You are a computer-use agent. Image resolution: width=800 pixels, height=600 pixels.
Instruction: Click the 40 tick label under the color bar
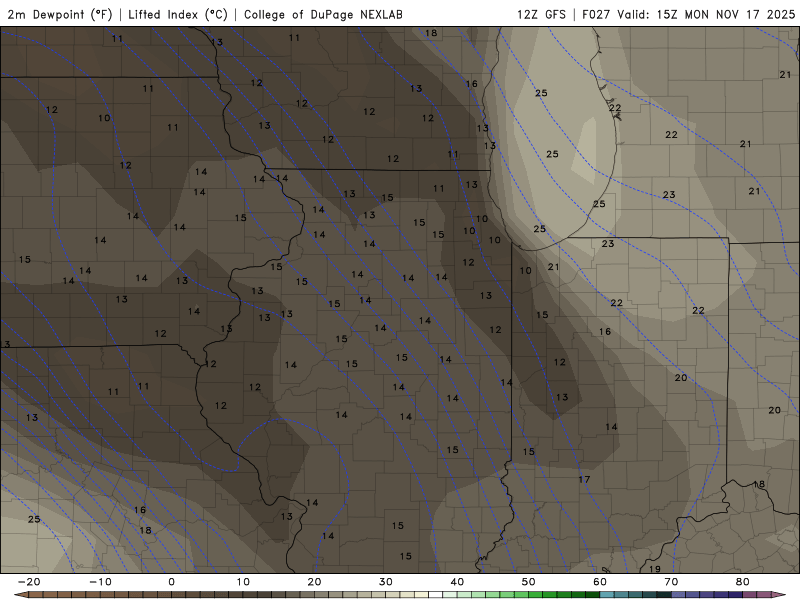[457, 582]
